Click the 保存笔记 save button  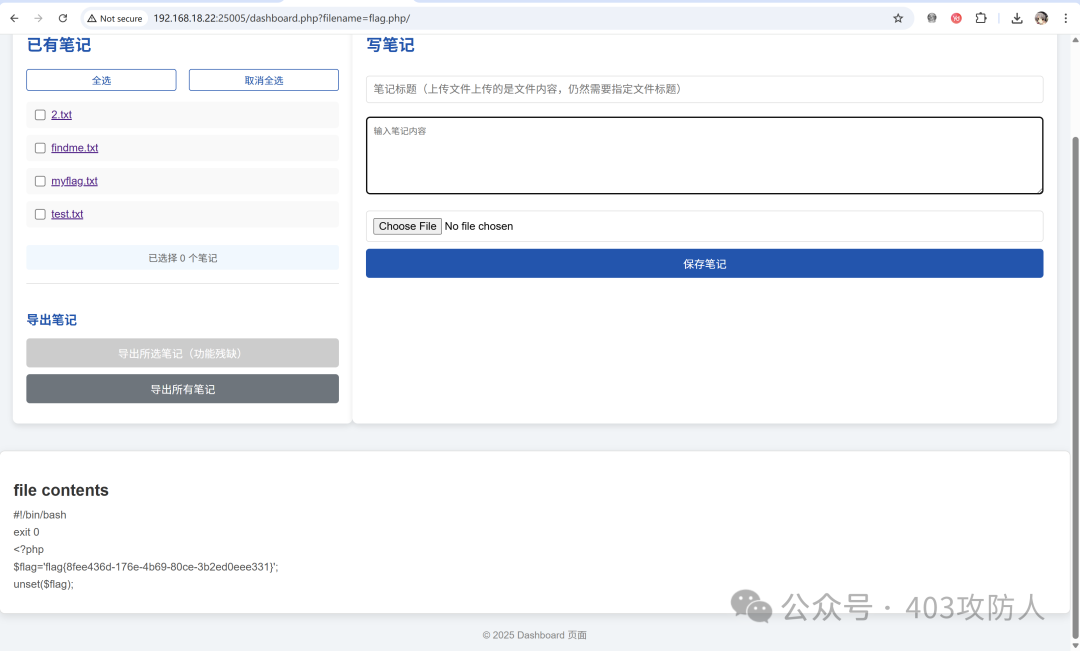click(x=704, y=264)
